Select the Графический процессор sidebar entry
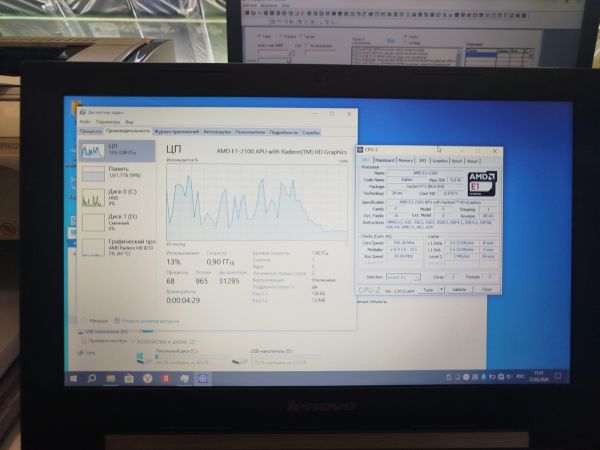 117,247
